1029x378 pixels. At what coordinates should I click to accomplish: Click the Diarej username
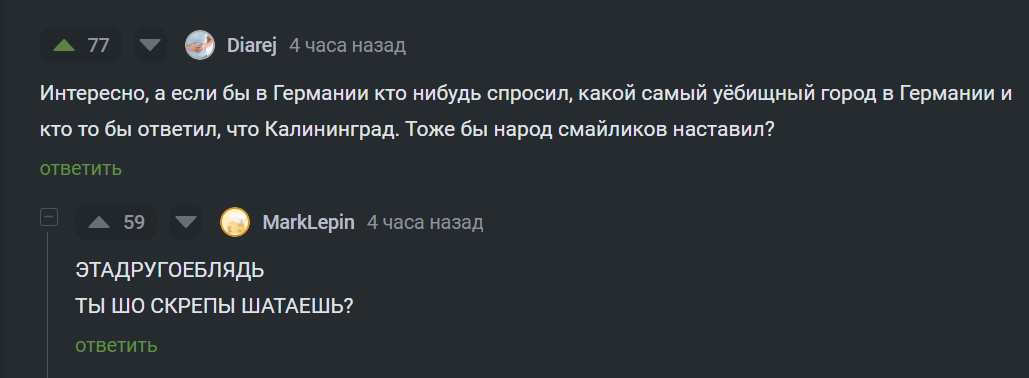(252, 46)
